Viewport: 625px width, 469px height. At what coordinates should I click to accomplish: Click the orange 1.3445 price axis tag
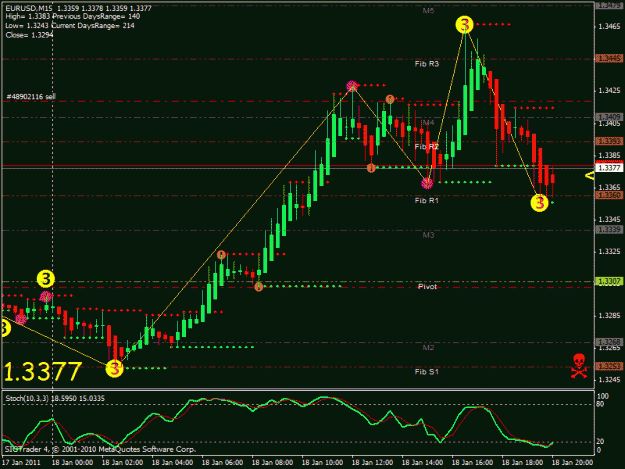(609, 59)
